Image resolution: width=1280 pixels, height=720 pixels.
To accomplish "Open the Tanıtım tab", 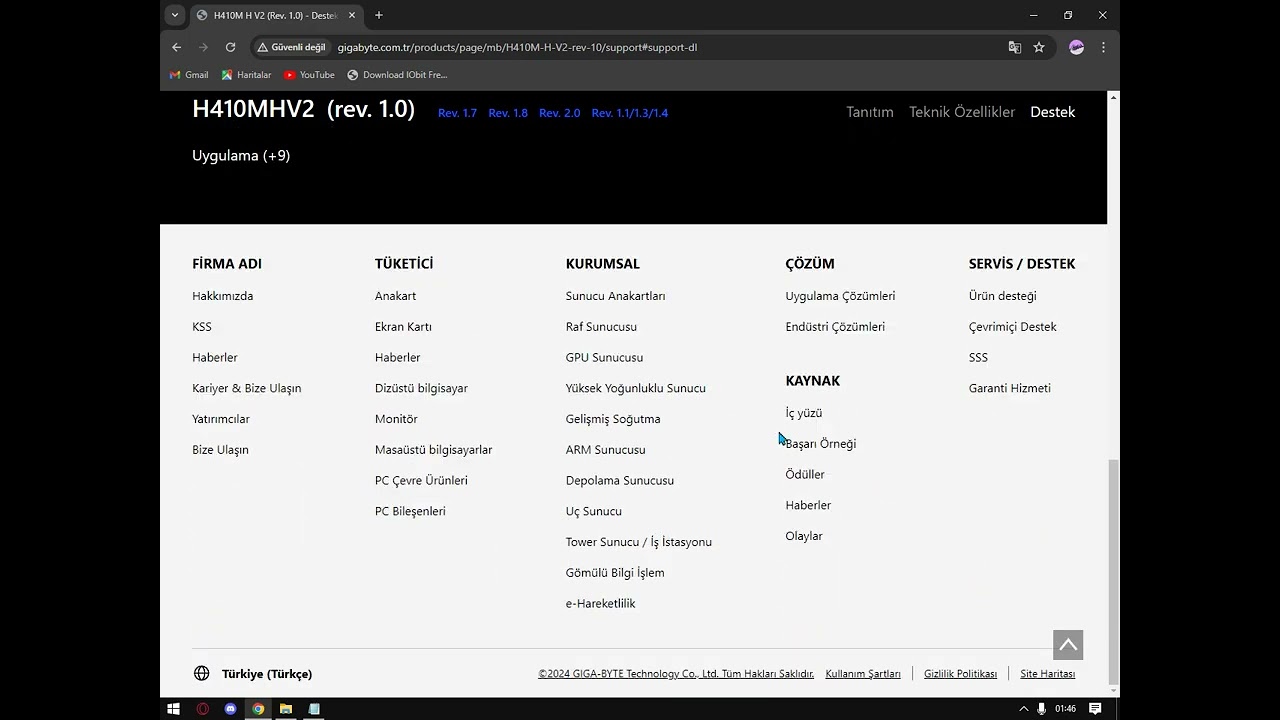I will (x=870, y=112).
